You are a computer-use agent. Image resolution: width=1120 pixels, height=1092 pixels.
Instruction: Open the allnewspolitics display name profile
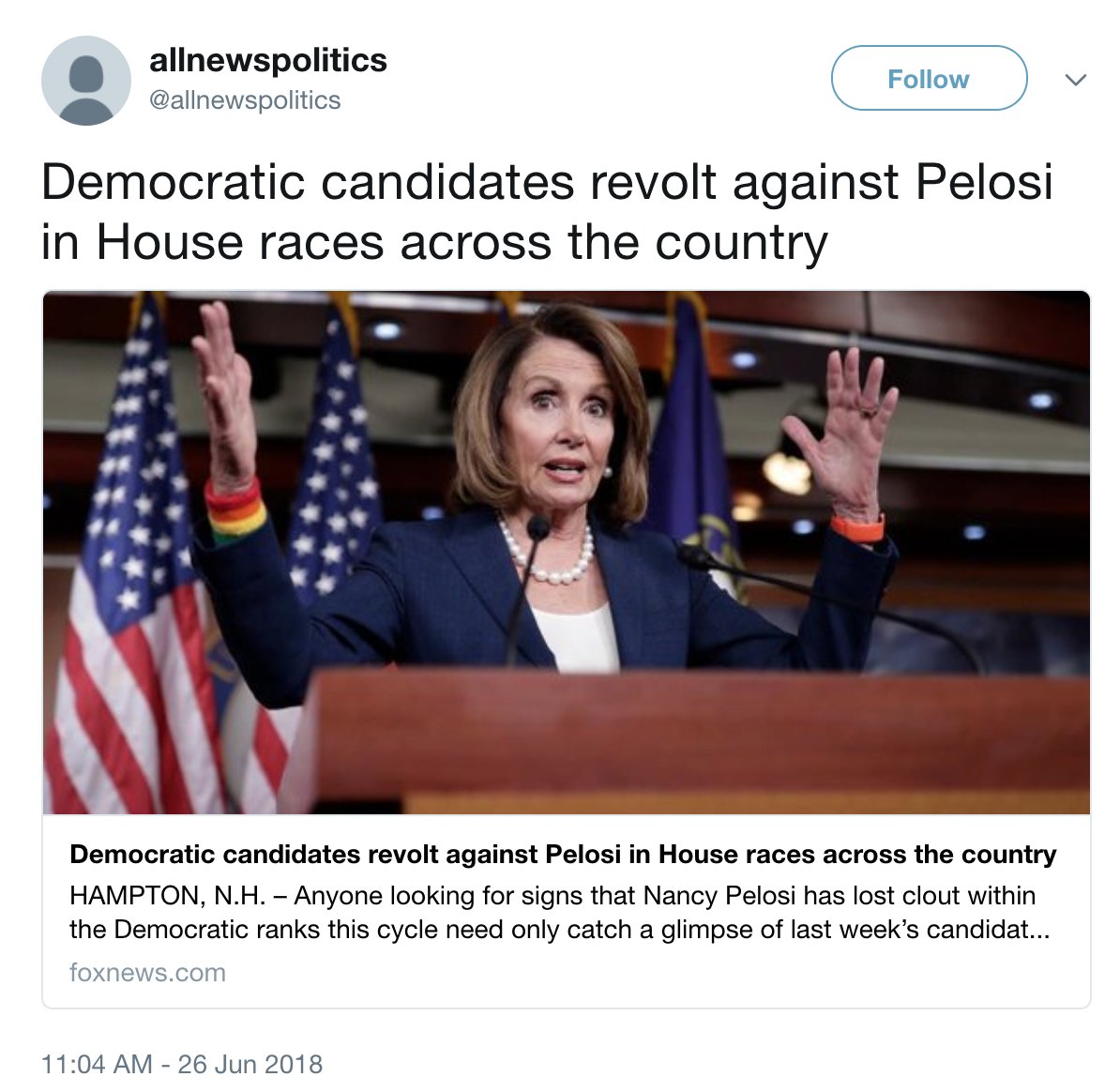268,60
